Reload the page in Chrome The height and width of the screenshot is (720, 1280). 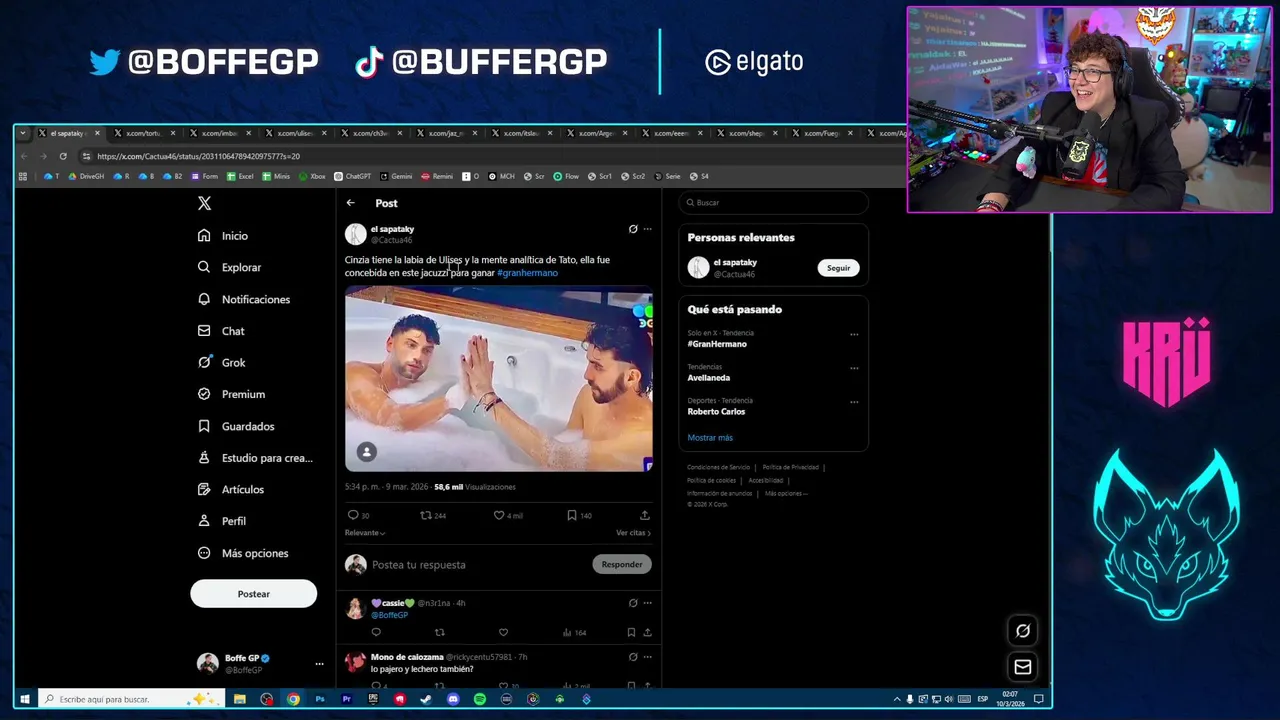pyautogui.click(x=63, y=156)
